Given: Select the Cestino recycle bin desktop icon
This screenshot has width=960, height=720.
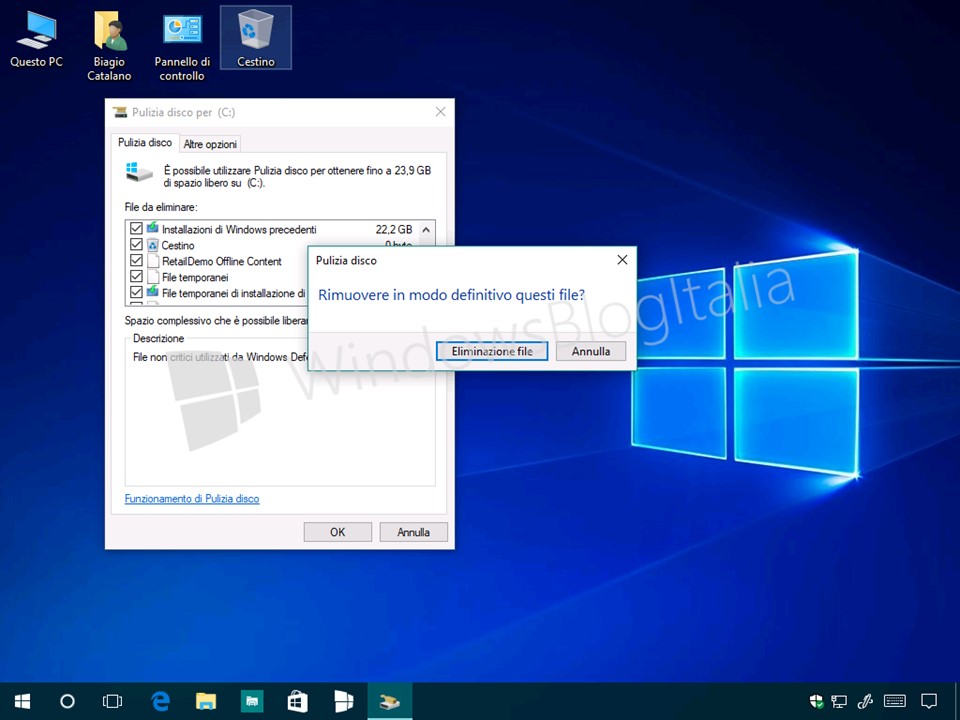Looking at the screenshot, I should click(256, 38).
